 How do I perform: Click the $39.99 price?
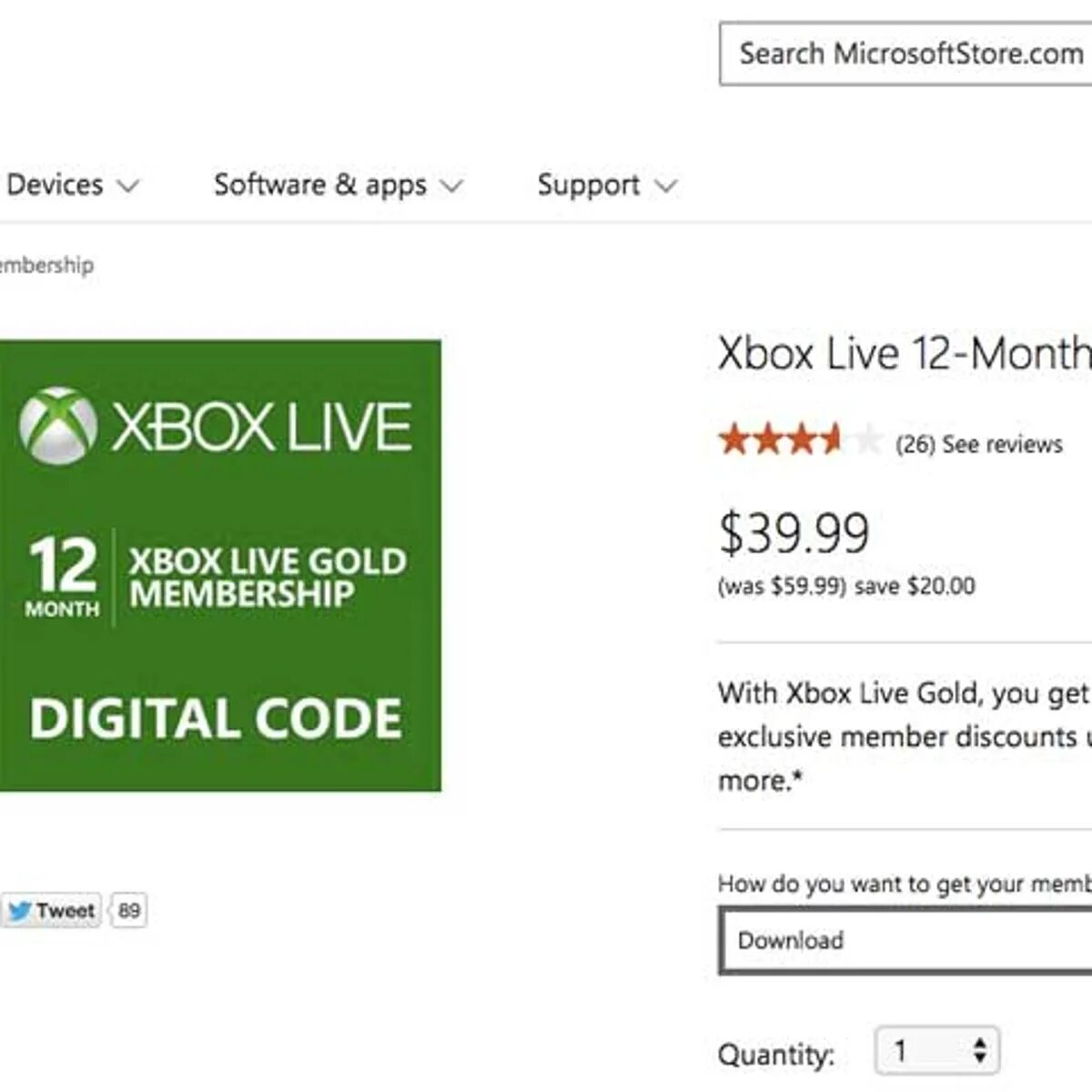(794, 533)
